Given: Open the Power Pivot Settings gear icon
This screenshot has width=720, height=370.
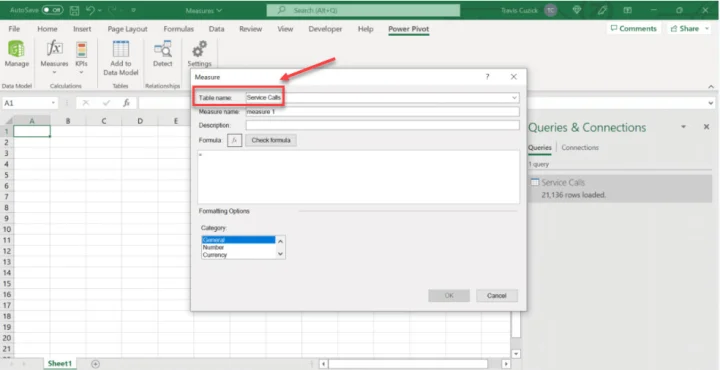Looking at the screenshot, I should tap(199, 49).
